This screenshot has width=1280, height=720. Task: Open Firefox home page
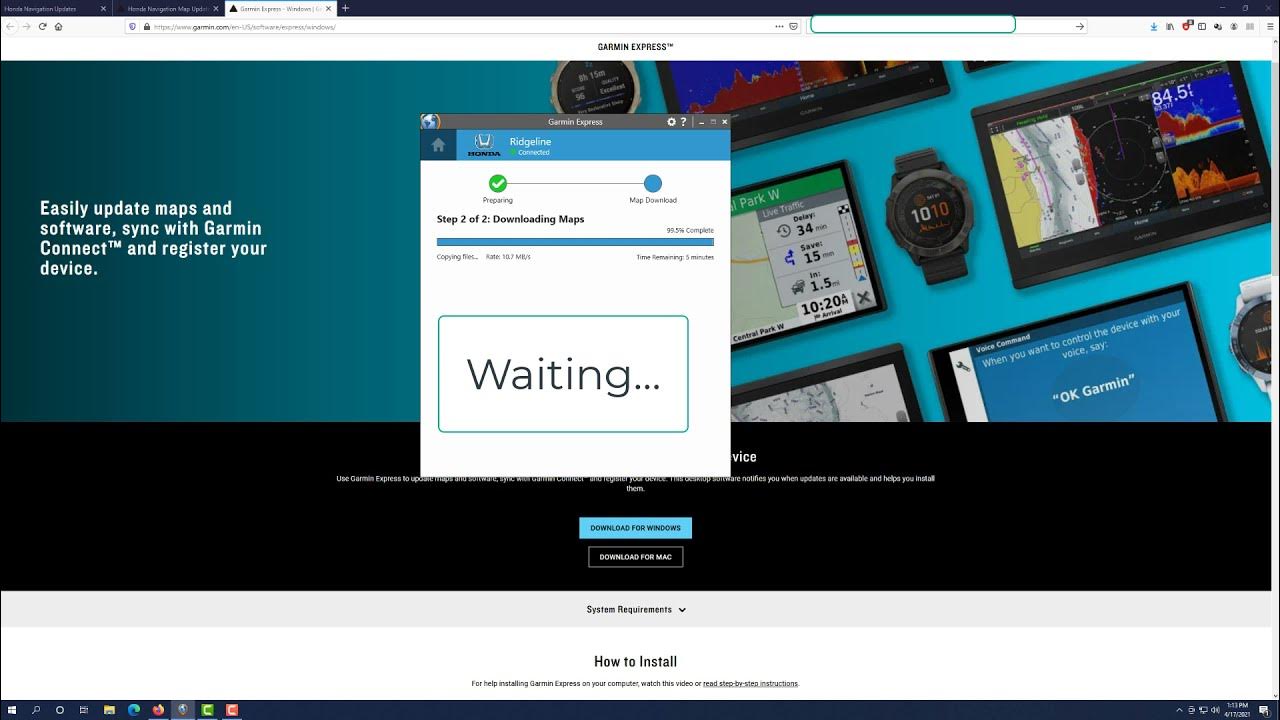pos(58,26)
